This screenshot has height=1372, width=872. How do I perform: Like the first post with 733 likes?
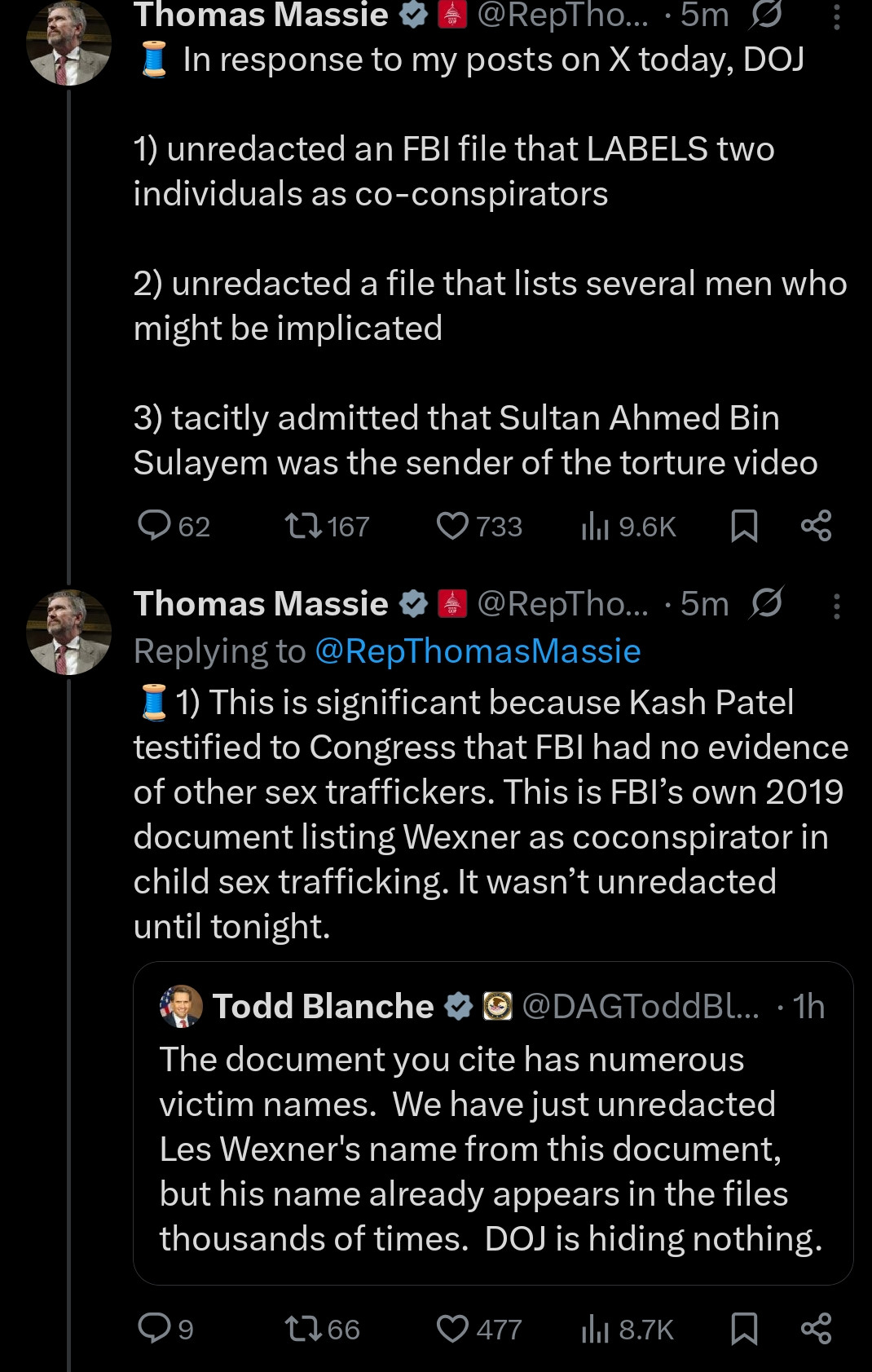453,526
